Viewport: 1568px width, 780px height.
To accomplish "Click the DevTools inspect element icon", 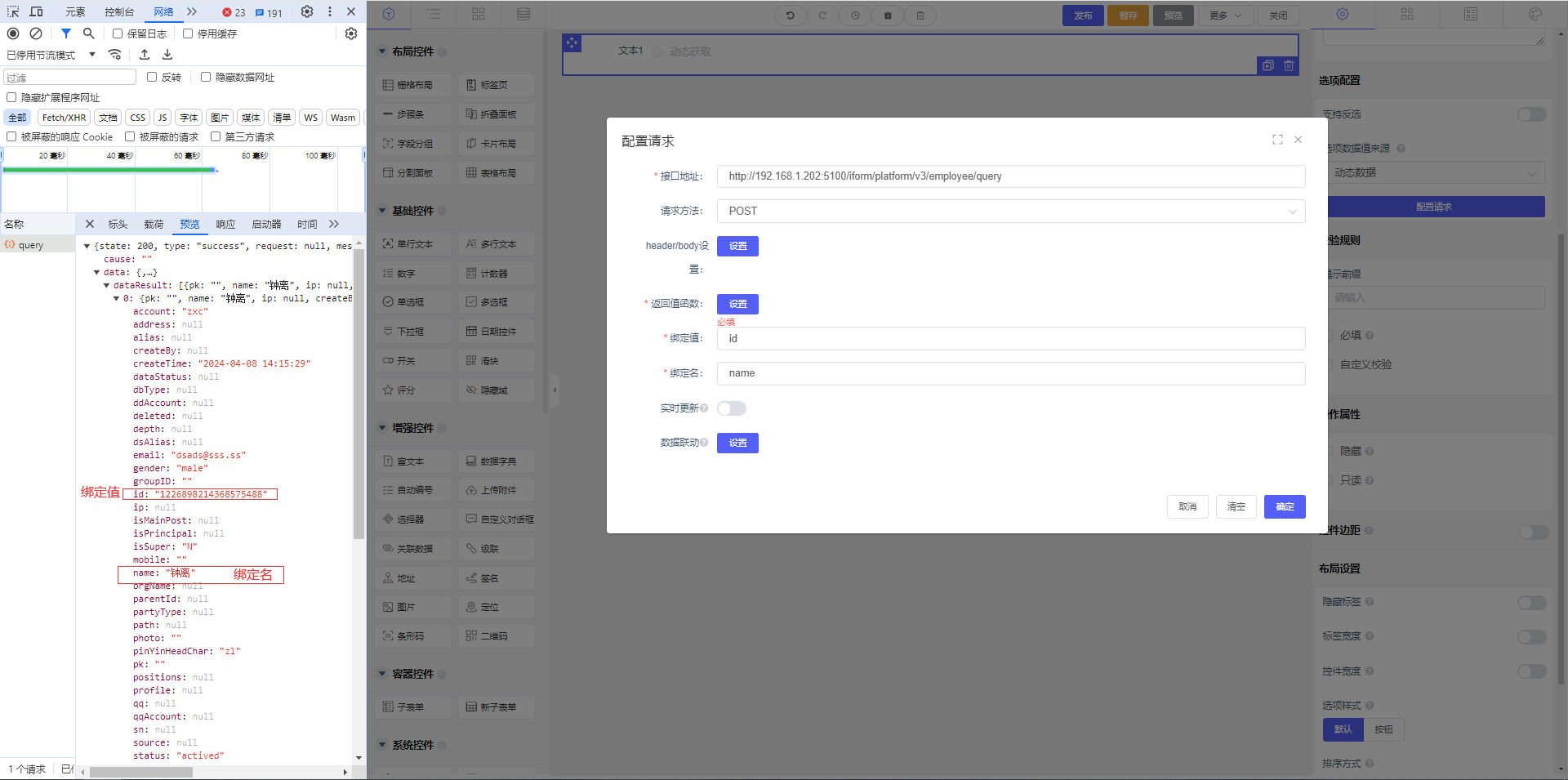I will 13,11.
